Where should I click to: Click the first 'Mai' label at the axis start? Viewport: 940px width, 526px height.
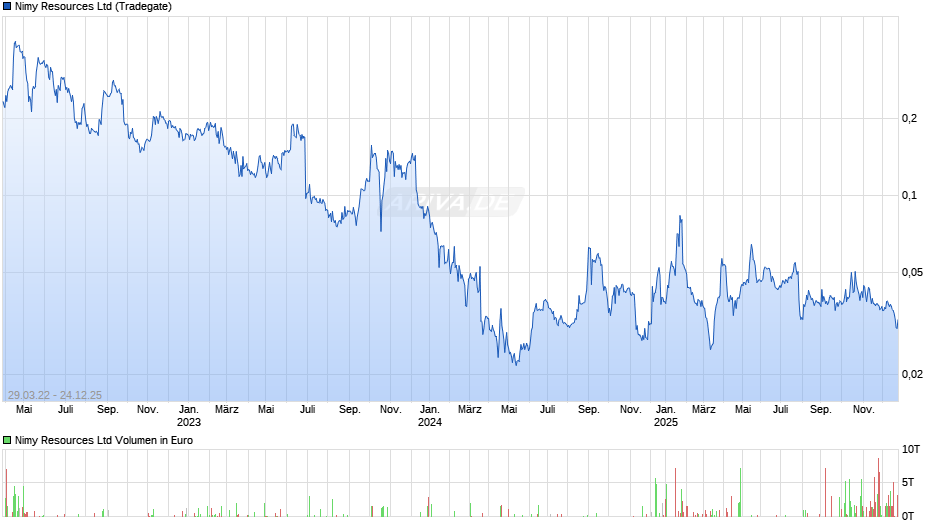[x=24, y=409]
